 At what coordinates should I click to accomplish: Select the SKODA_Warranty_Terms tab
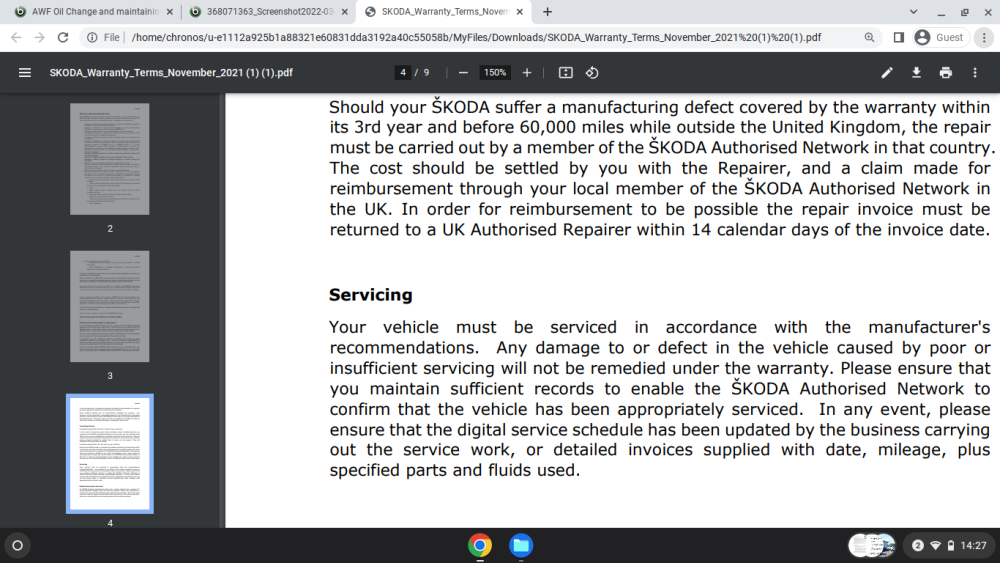pyautogui.click(x=445, y=11)
